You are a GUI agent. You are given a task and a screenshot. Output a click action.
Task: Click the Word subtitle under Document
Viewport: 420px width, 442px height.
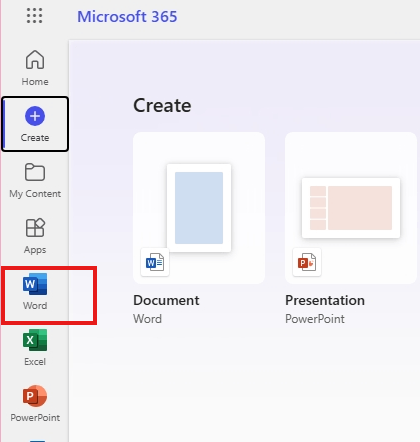tap(147, 319)
